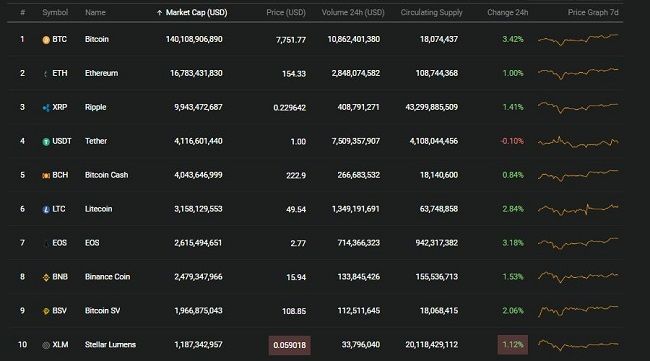Open the Bitcoin 7-day price graph
Image resolution: width=650 pixels, height=361 pixels.
pyautogui.click(x=578, y=39)
